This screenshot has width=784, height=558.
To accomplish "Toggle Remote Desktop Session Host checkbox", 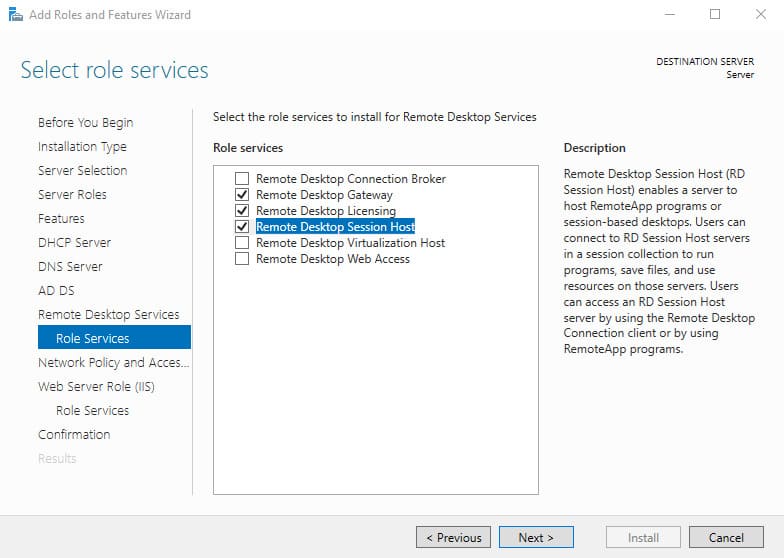I will 242,227.
